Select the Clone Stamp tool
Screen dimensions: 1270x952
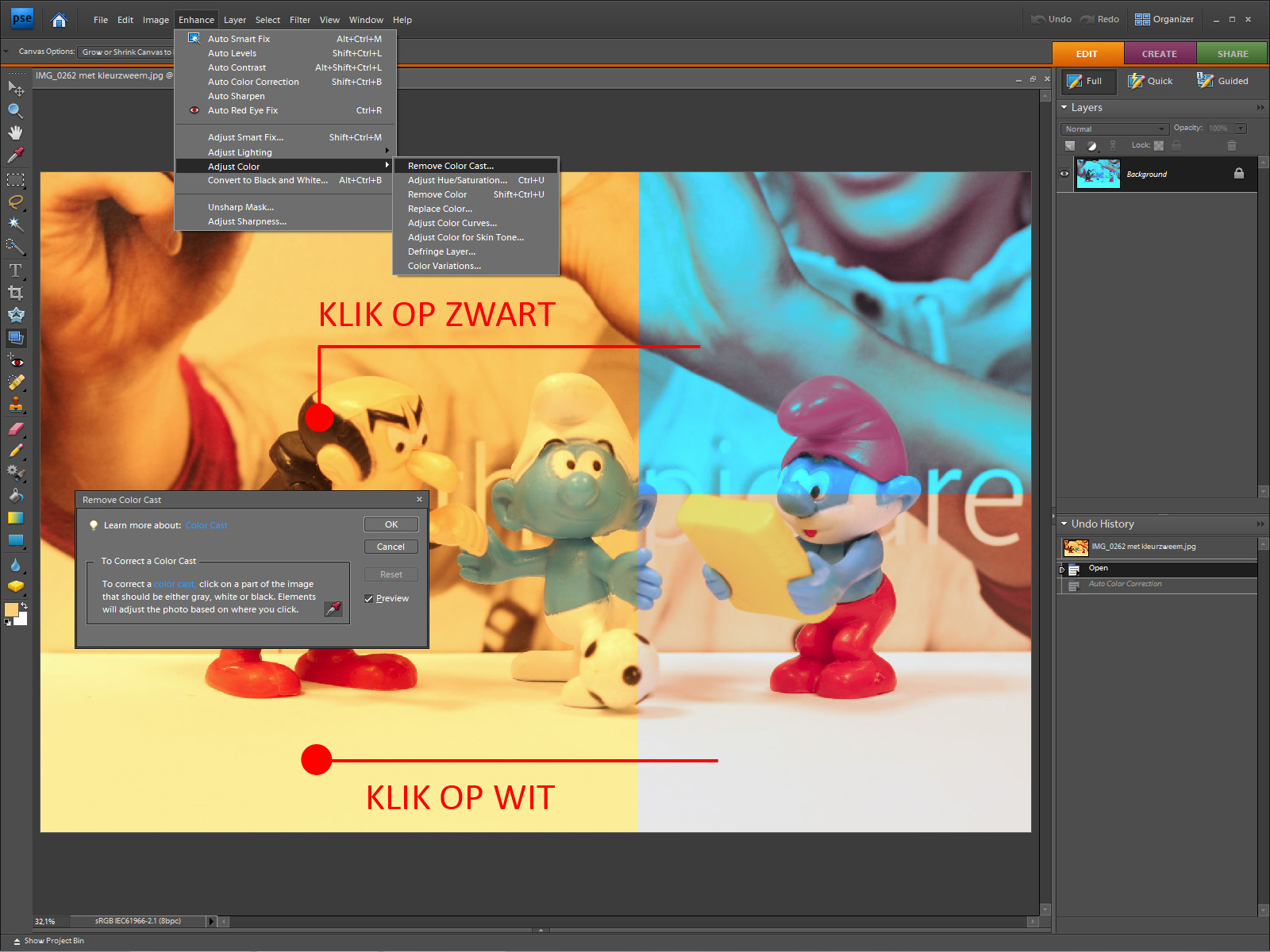click(x=15, y=405)
